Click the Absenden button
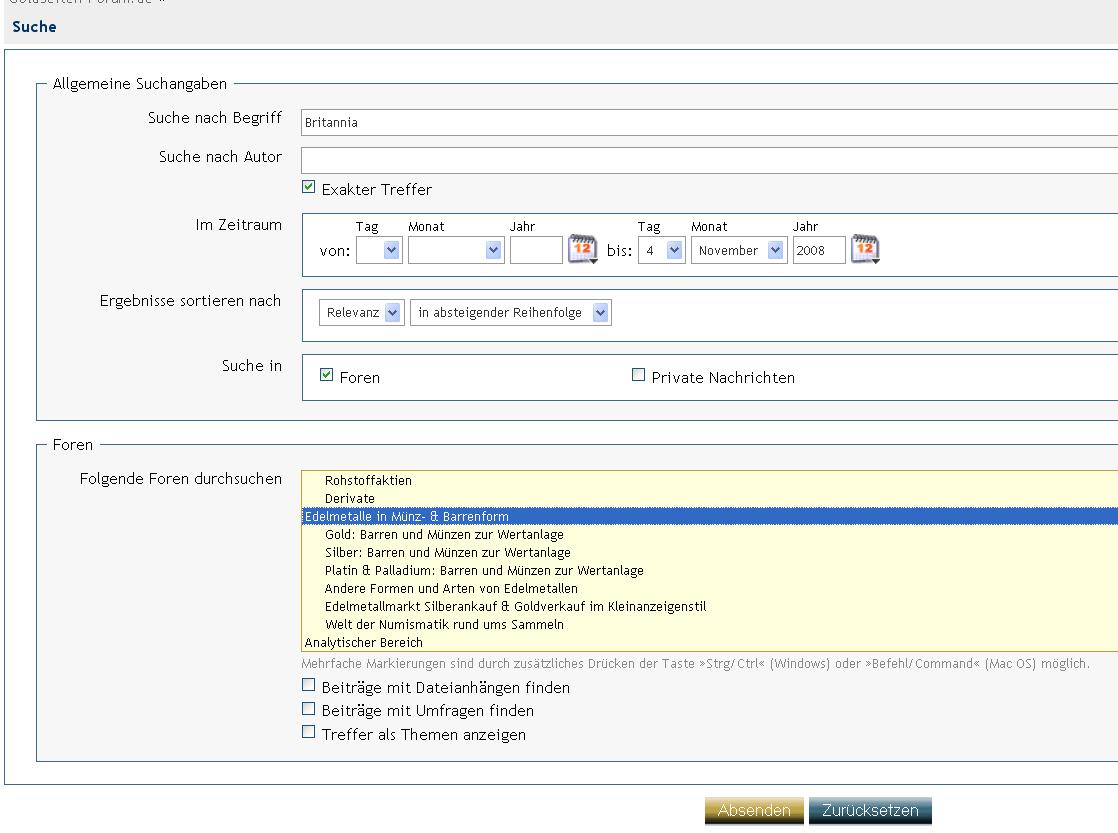The image size is (1118, 833). tap(754, 811)
